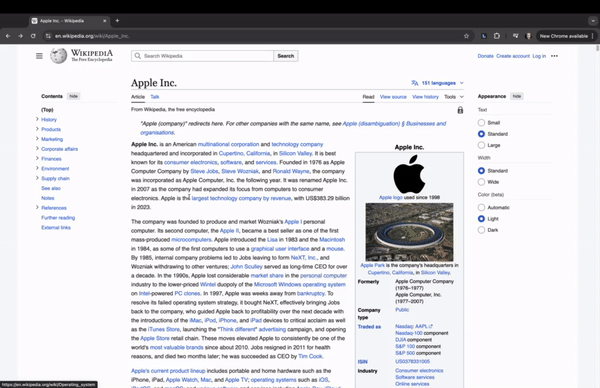Focus the Search Wikipedia input field
The height and width of the screenshot is (388, 600).
point(202,56)
